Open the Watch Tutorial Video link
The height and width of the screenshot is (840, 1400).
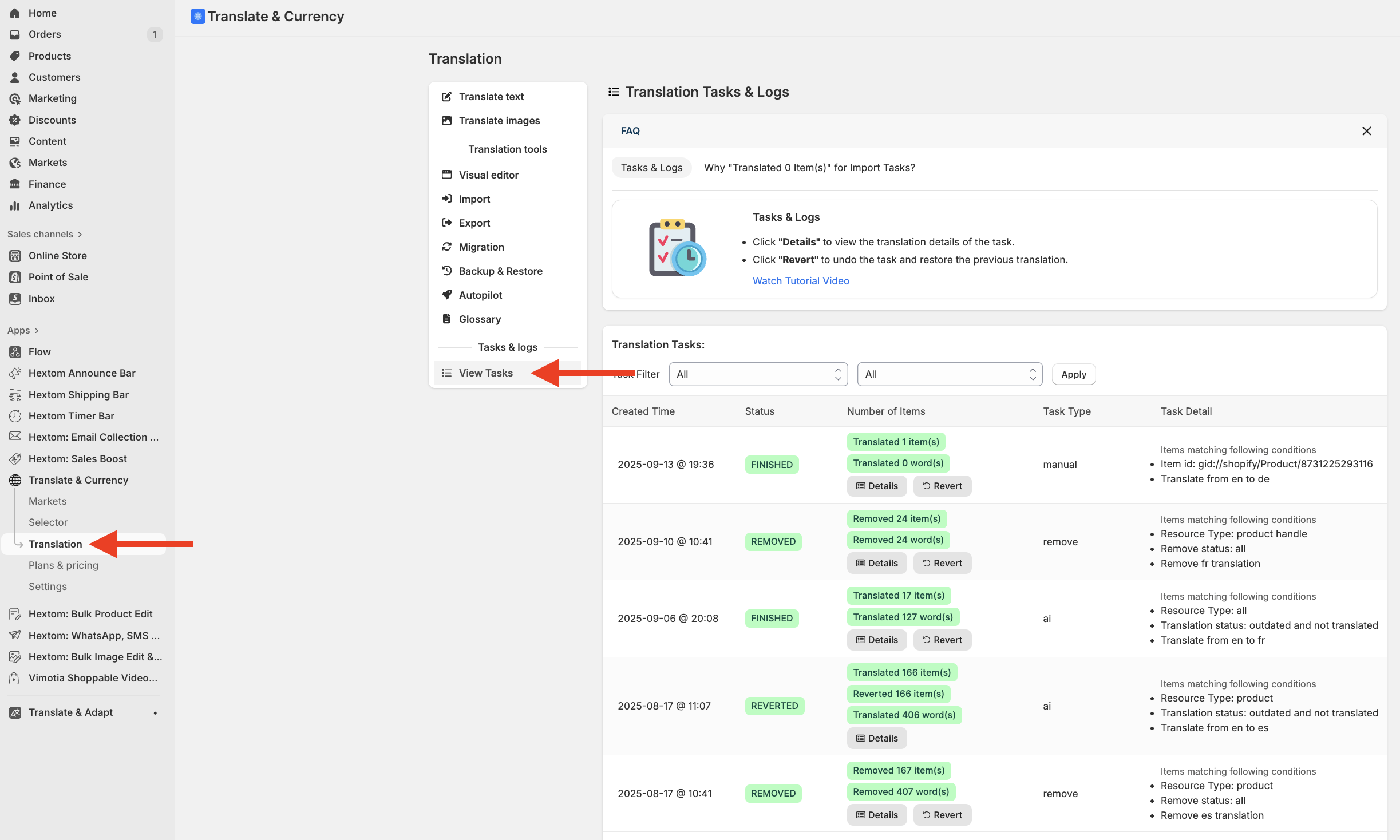click(x=800, y=281)
